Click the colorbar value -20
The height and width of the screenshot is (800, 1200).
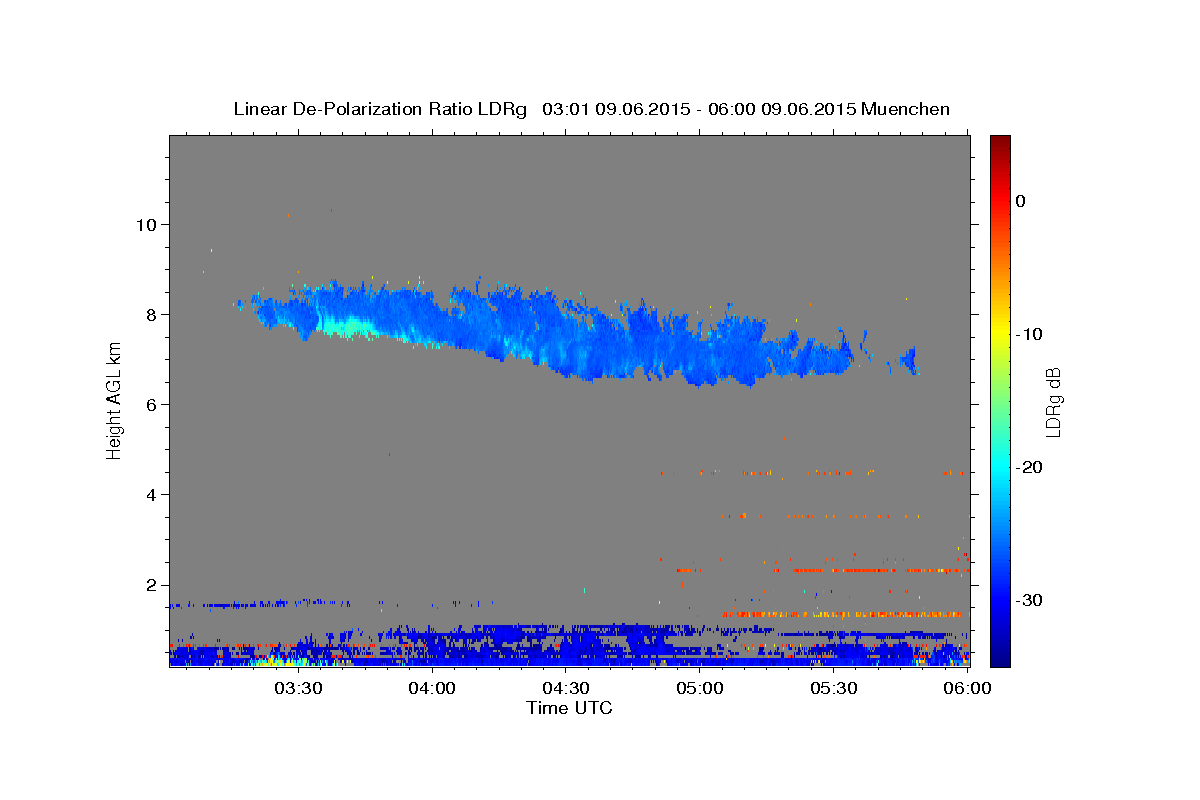tap(1029, 467)
